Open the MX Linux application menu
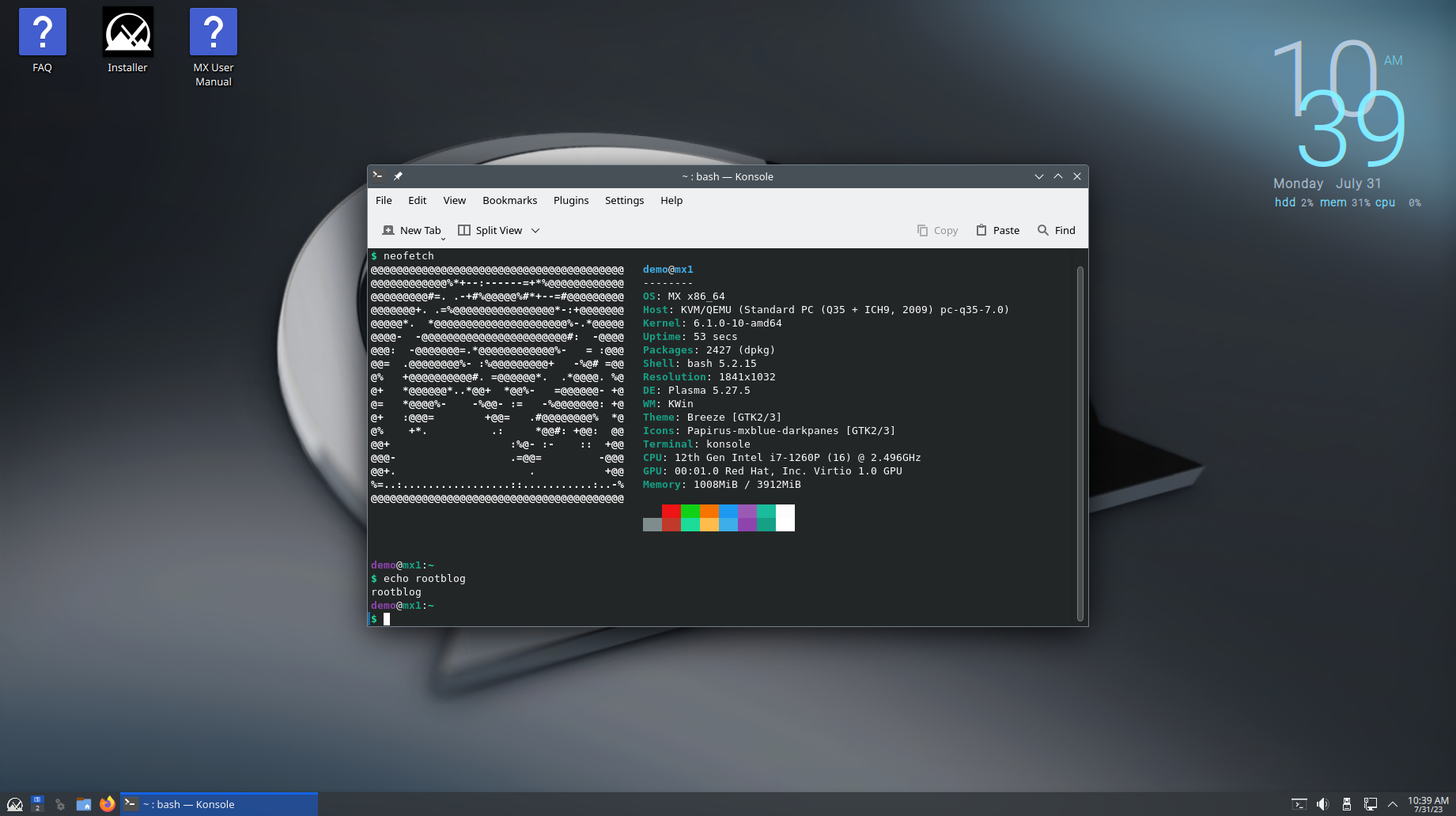Image resolution: width=1456 pixels, height=816 pixels. tap(15, 804)
